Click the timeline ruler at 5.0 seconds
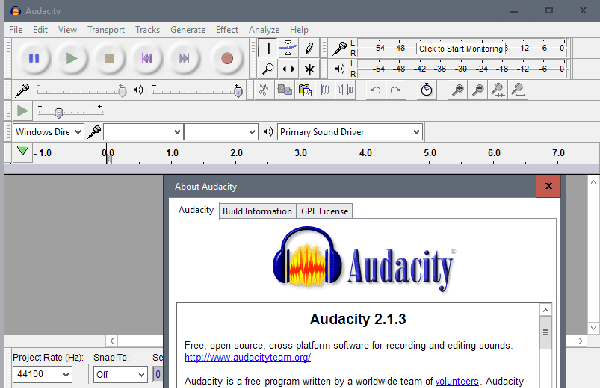The image size is (600, 388). point(430,153)
